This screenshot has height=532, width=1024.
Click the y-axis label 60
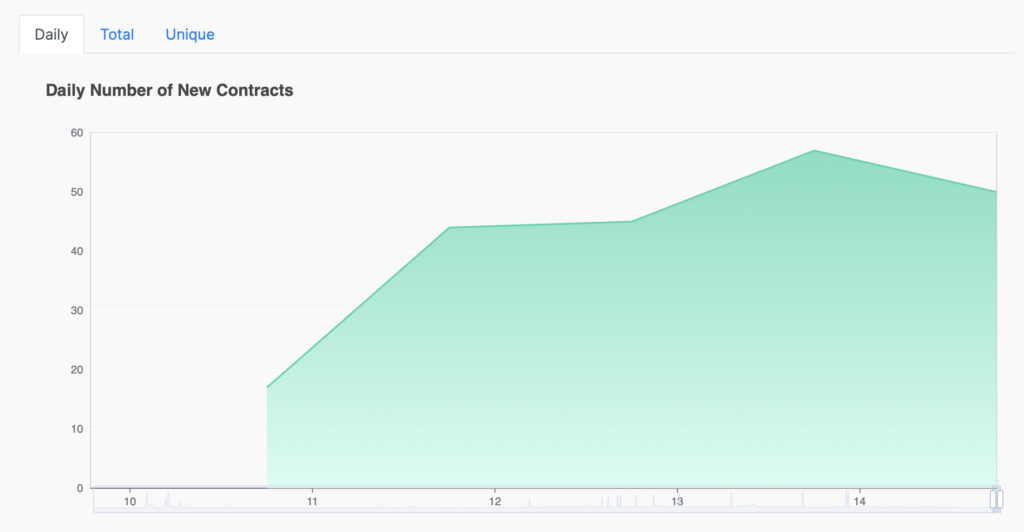77,133
